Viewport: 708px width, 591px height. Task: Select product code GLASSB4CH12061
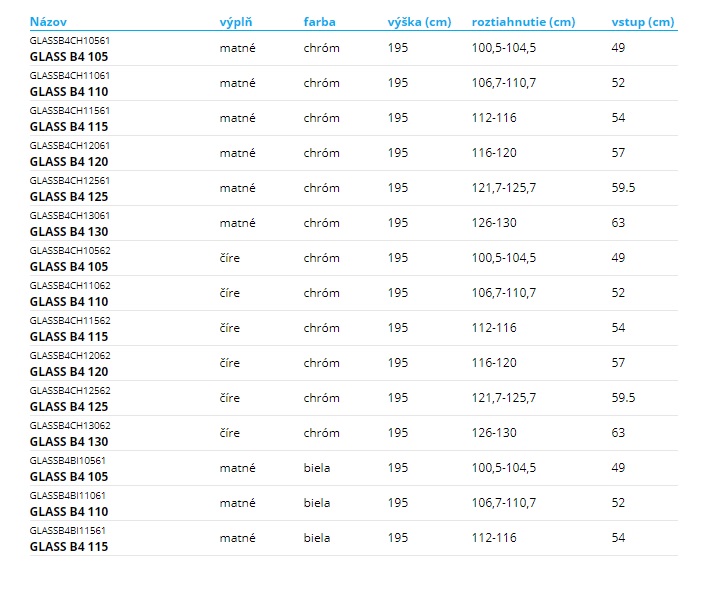[x=70, y=145]
